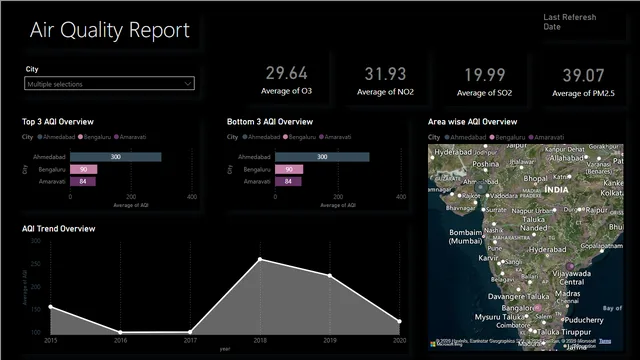This screenshot has height=360, width=640.
Task: Click the Bottom 3 AQI Overview title
Action: [x=270, y=122]
